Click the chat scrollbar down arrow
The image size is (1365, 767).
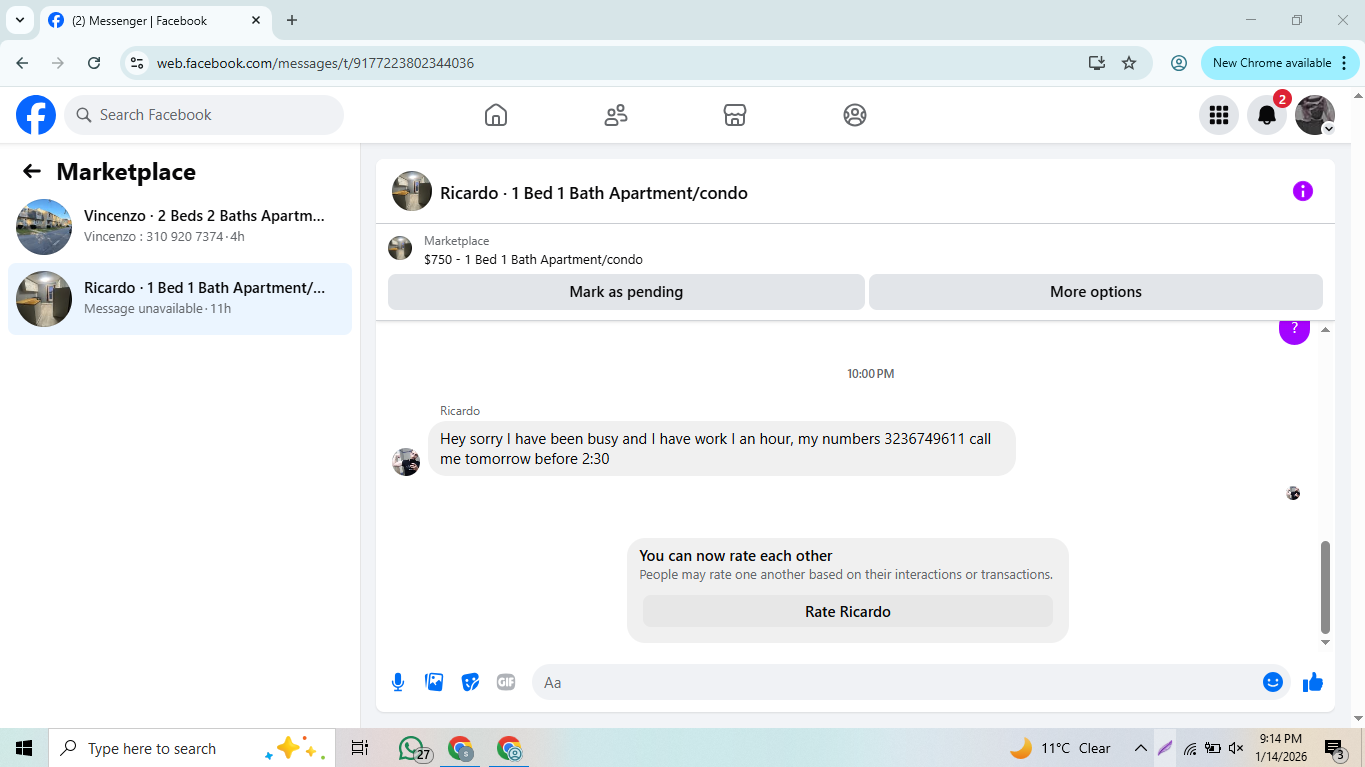coord(1326,642)
